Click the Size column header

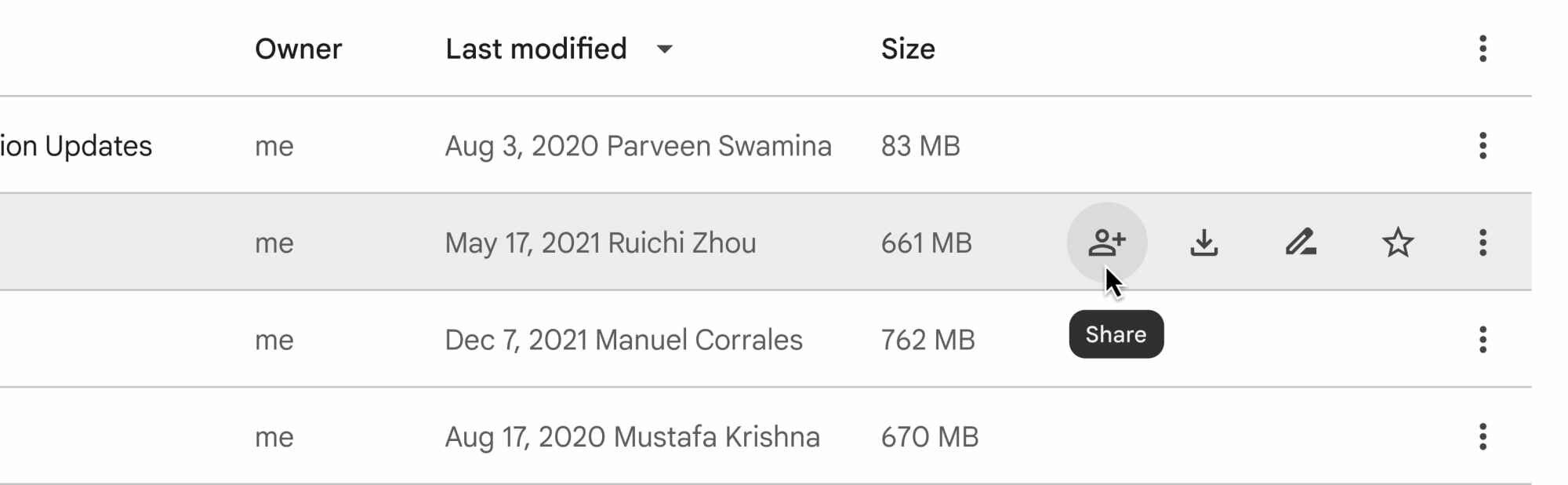tap(908, 49)
